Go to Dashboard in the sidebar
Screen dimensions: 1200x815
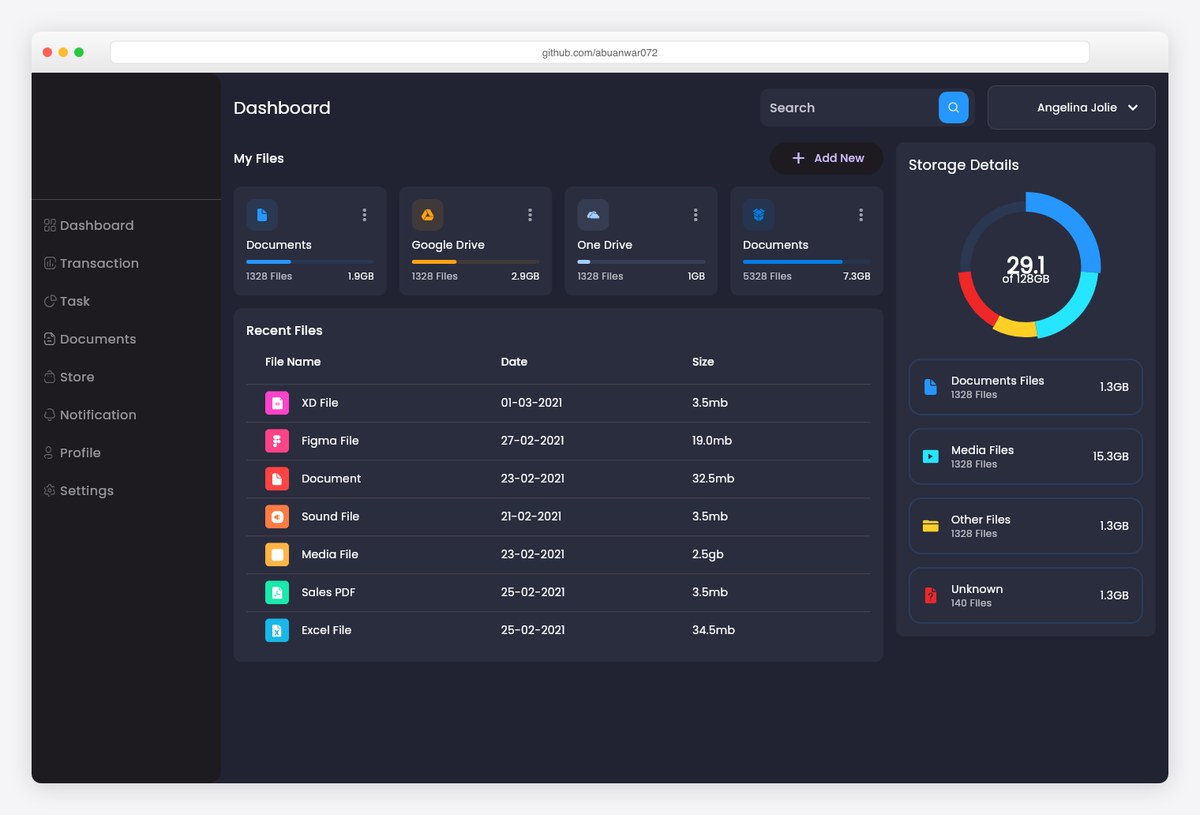point(97,226)
